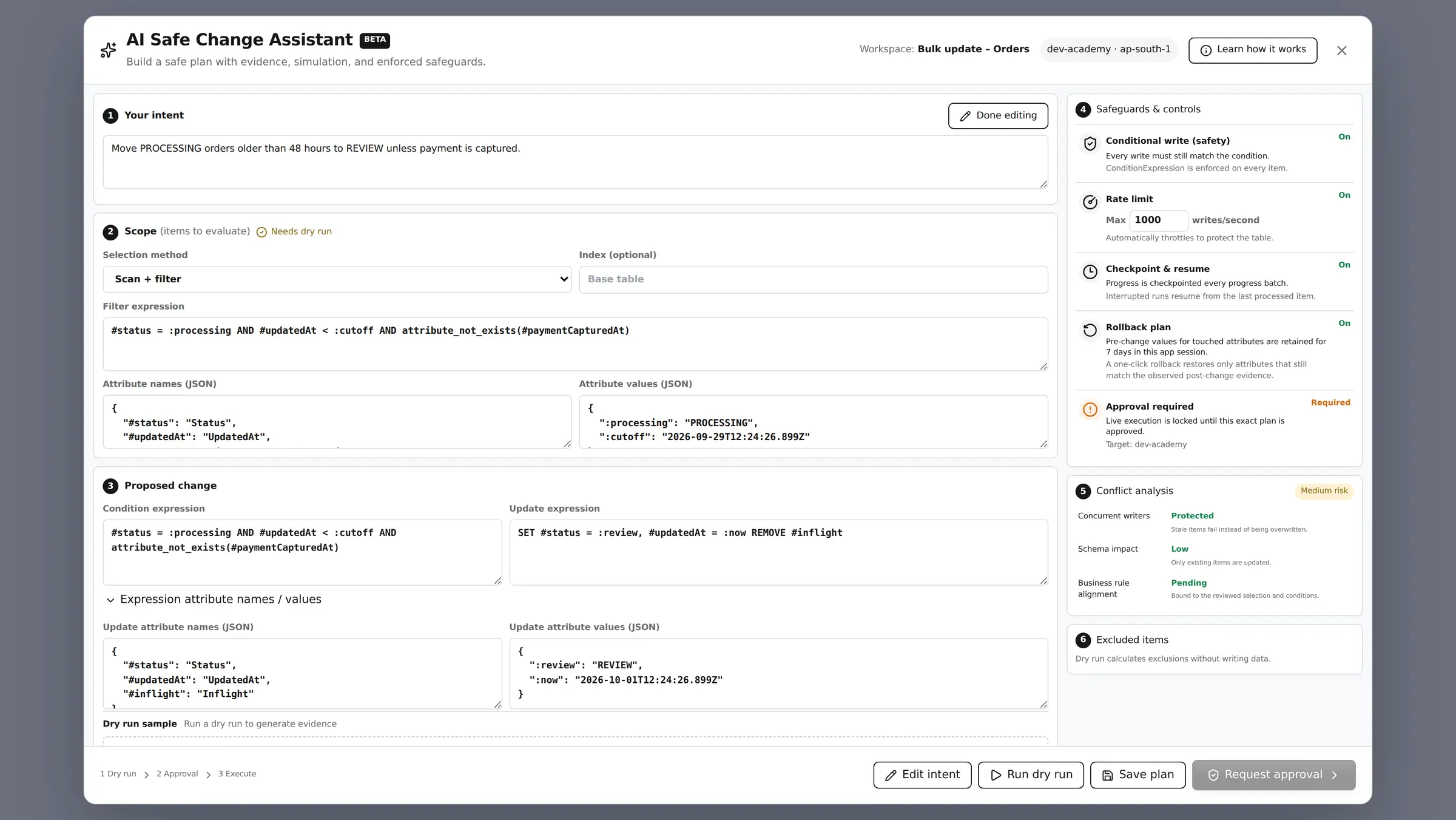Viewport: 1456px width, 820px height.
Task: Click the Needs dry run check icon
Action: coord(261,232)
